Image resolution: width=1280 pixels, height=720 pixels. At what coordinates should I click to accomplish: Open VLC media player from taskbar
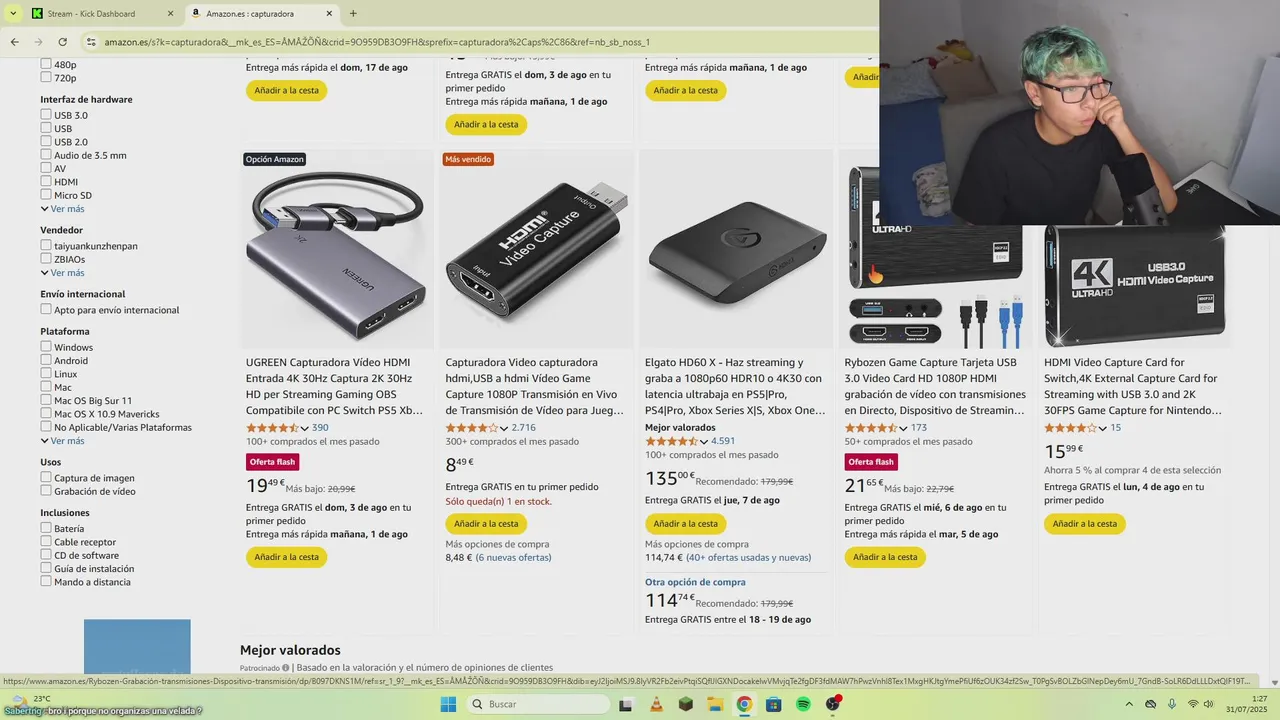pyautogui.click(x=656, y=704)
